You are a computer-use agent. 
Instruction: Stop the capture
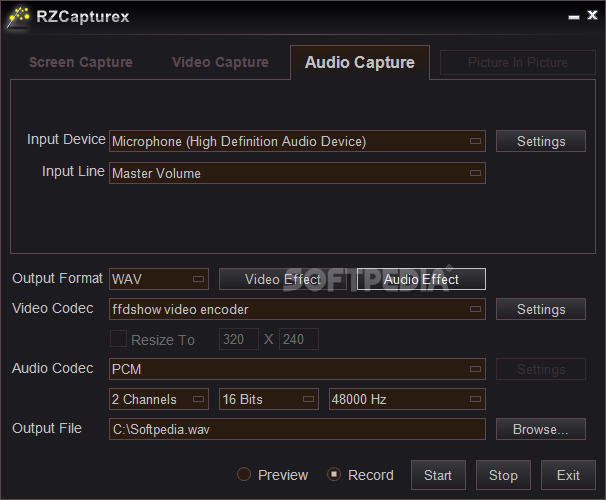503,475
